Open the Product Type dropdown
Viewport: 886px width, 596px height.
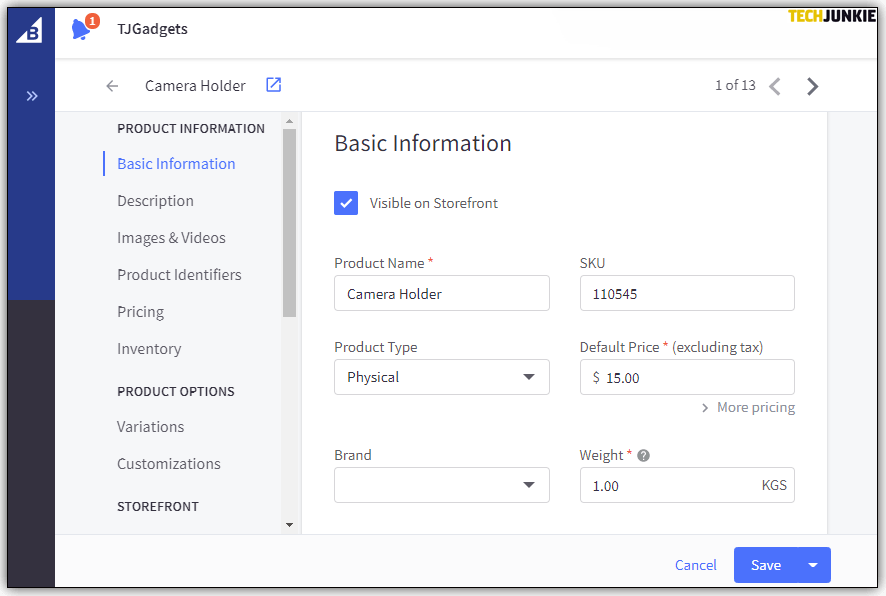click(441, 377)
